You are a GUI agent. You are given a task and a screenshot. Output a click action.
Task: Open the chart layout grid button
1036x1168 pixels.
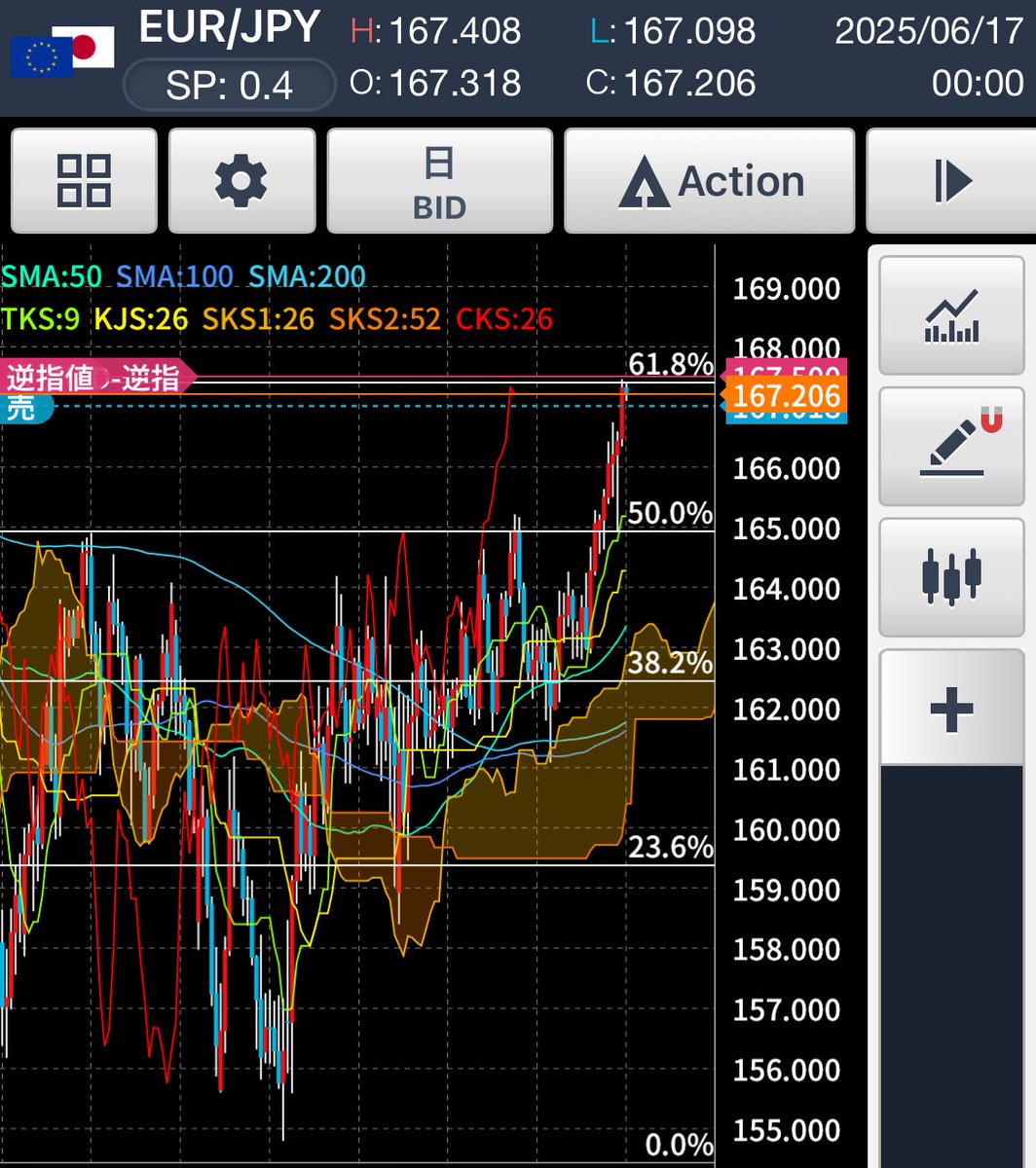pyautogui.click(x=84, y=181)
